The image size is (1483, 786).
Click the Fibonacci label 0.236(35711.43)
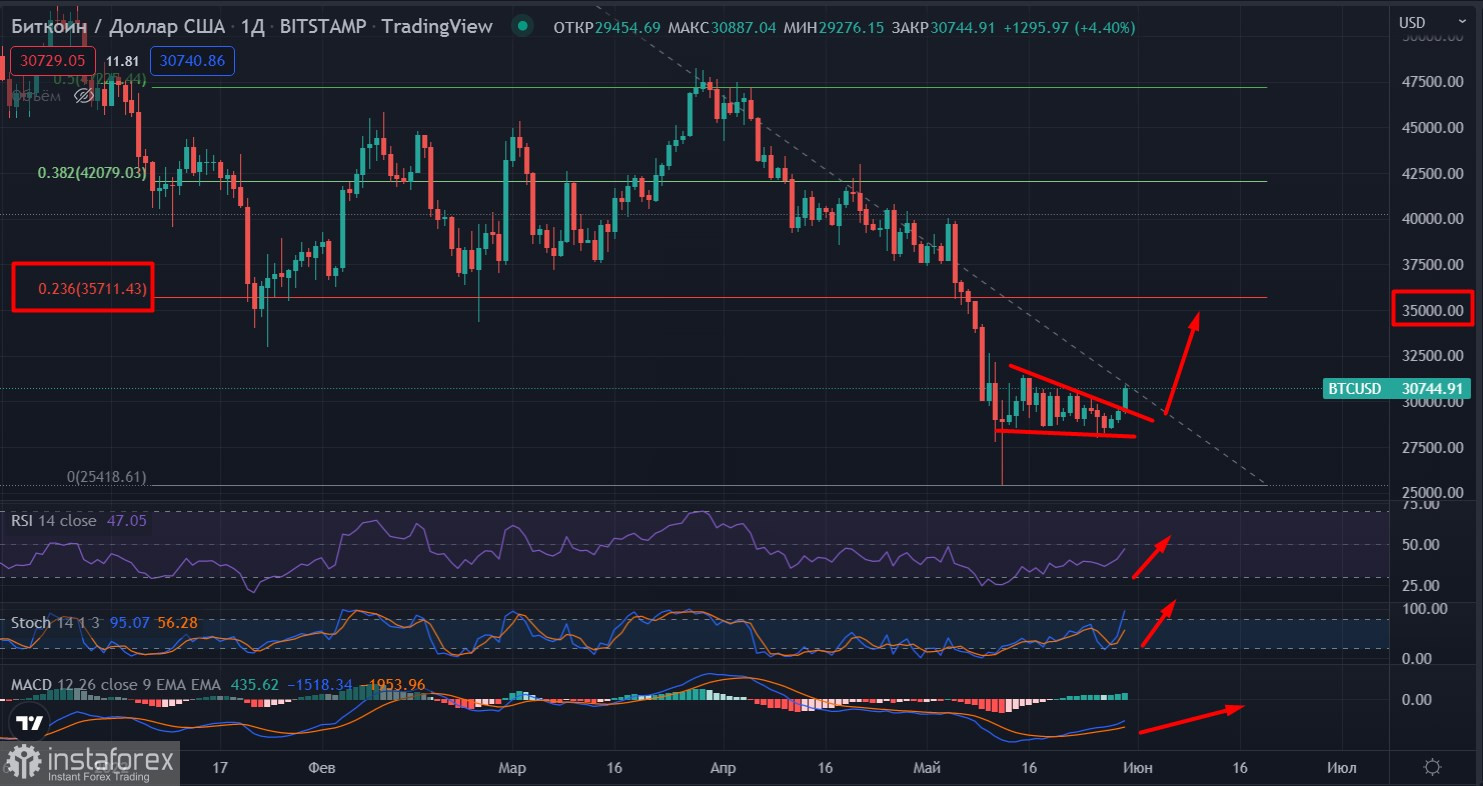[x=93, y=288]
